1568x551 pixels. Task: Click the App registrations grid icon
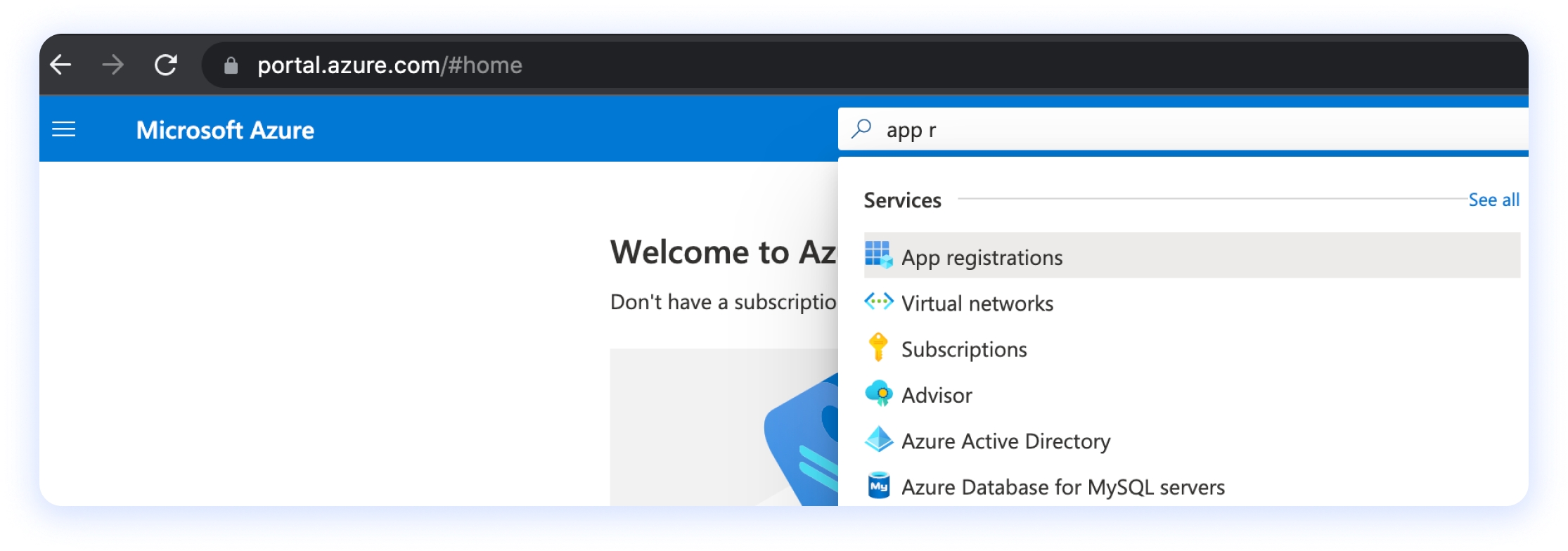click(878, 254)
